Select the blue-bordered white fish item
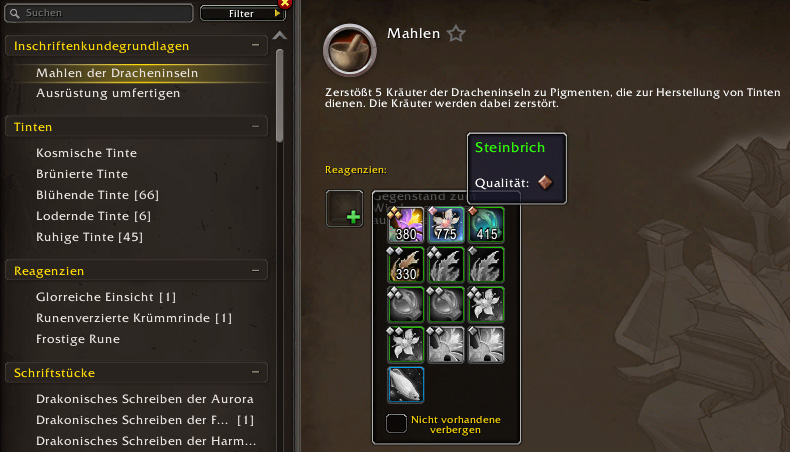 tap(406, 385)
